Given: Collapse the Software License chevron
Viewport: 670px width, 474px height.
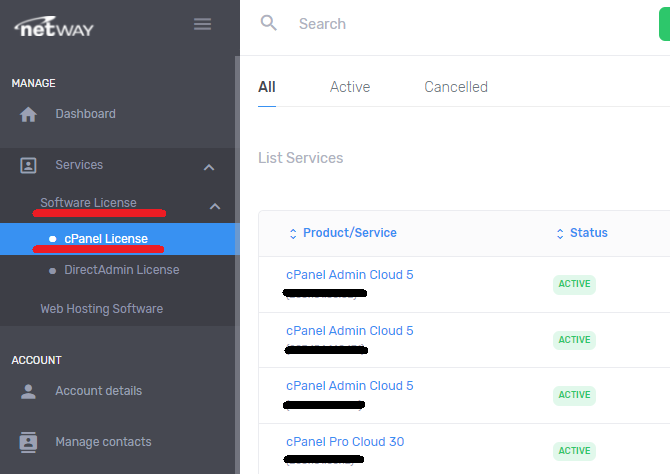Looking at the screenshot, I should (x=215, y=206).
